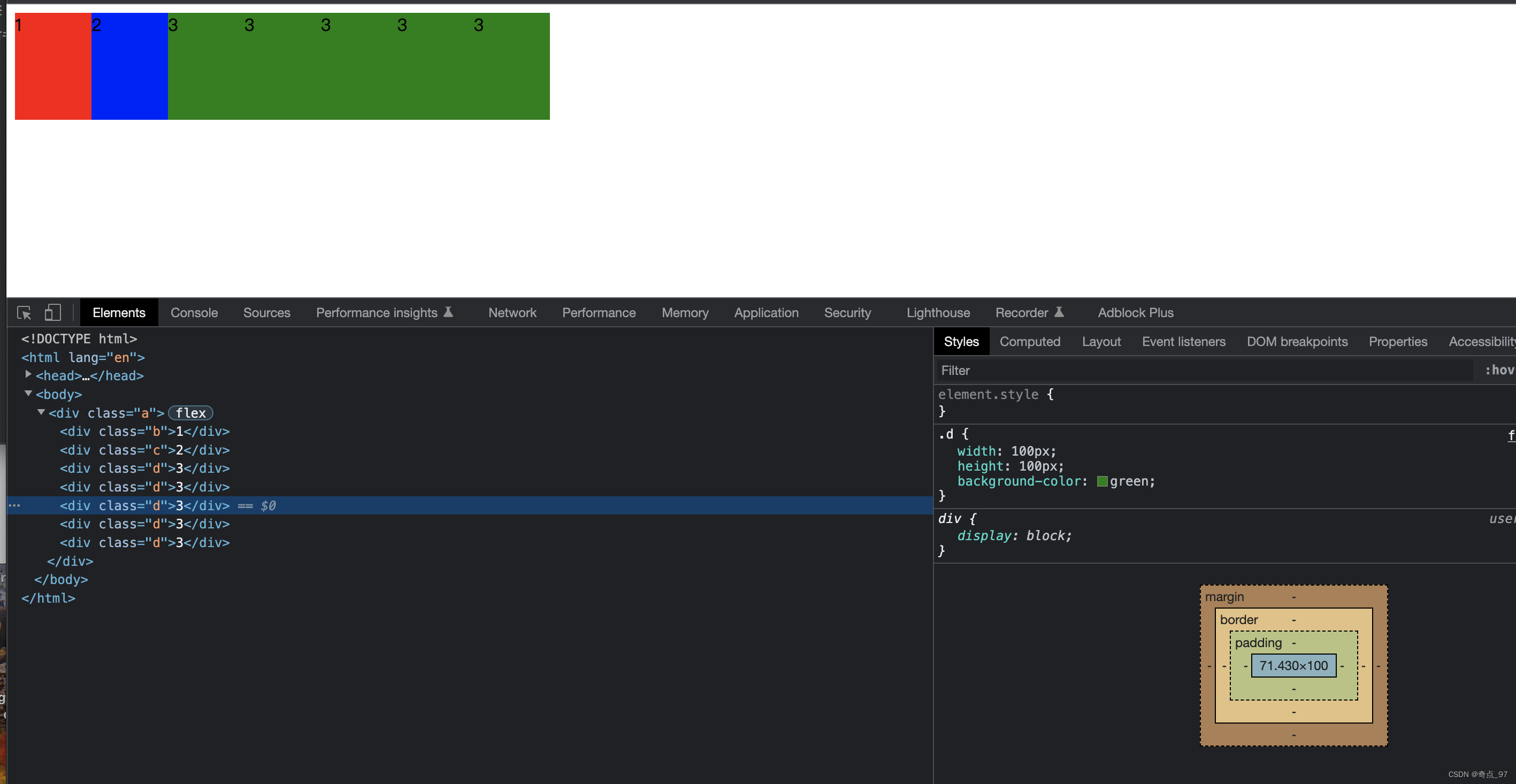This screenshot has width=1516, height=784.
Task: Click the three-dots icon beside selected row
Action: 15,505
